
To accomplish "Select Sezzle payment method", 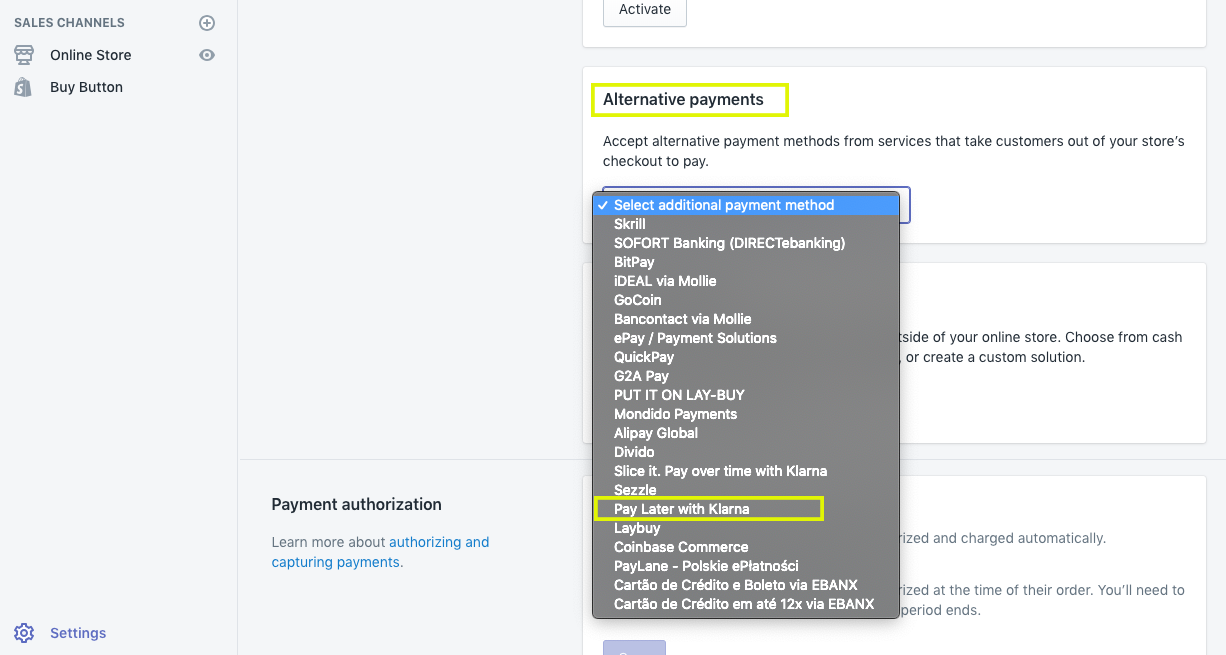I will coord(746,490).
